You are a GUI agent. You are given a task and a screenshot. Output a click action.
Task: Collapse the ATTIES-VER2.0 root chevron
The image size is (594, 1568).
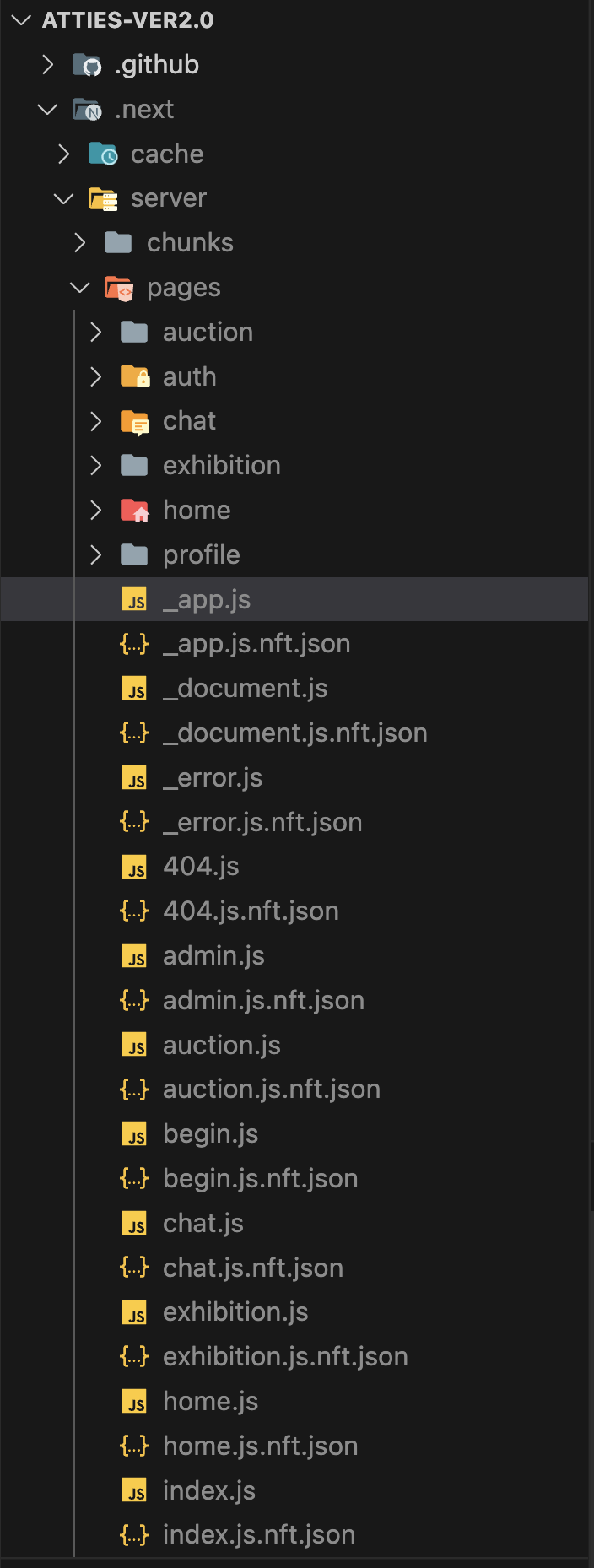21,19
